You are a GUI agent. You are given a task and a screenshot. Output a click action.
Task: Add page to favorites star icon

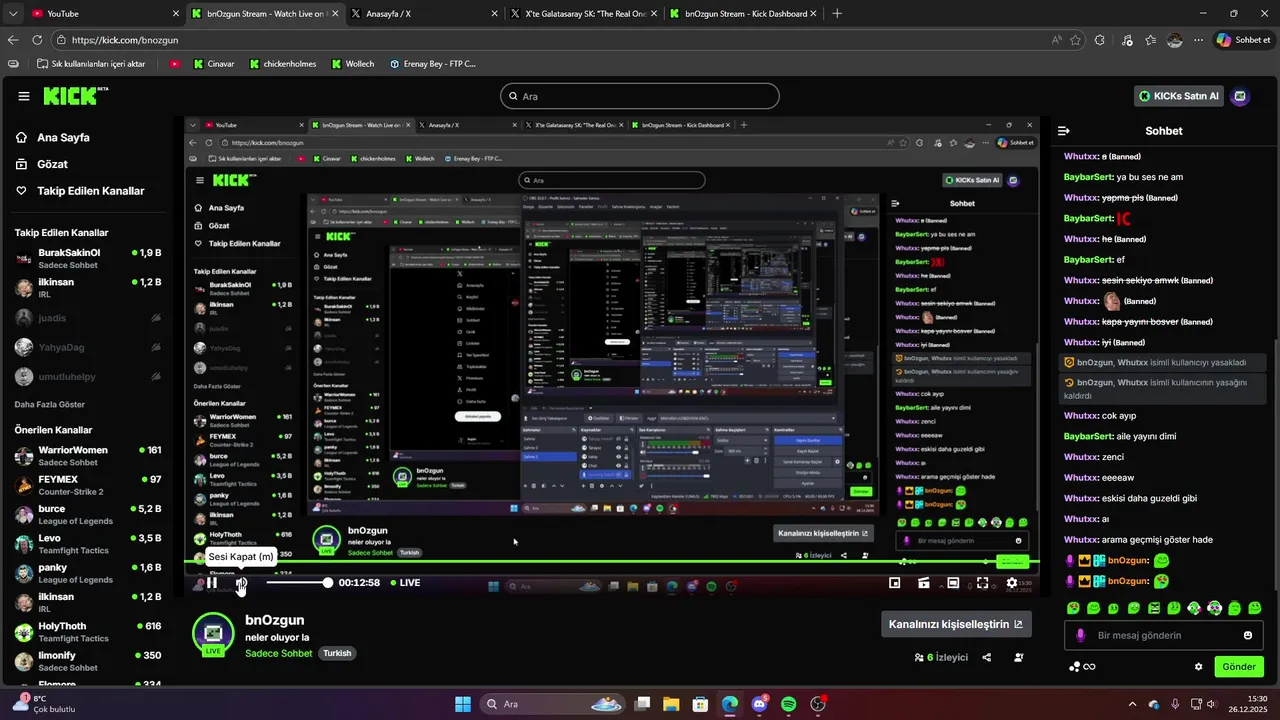click(x=1076, y=40)
